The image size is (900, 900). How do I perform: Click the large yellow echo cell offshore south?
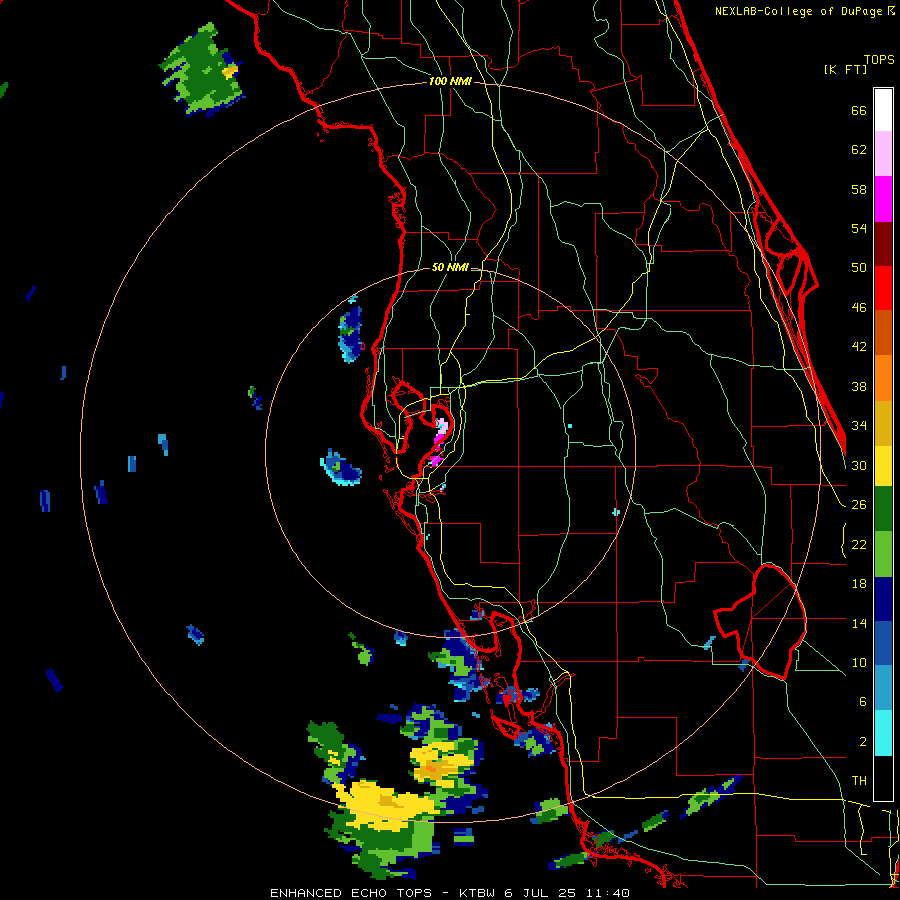point(386,804)
